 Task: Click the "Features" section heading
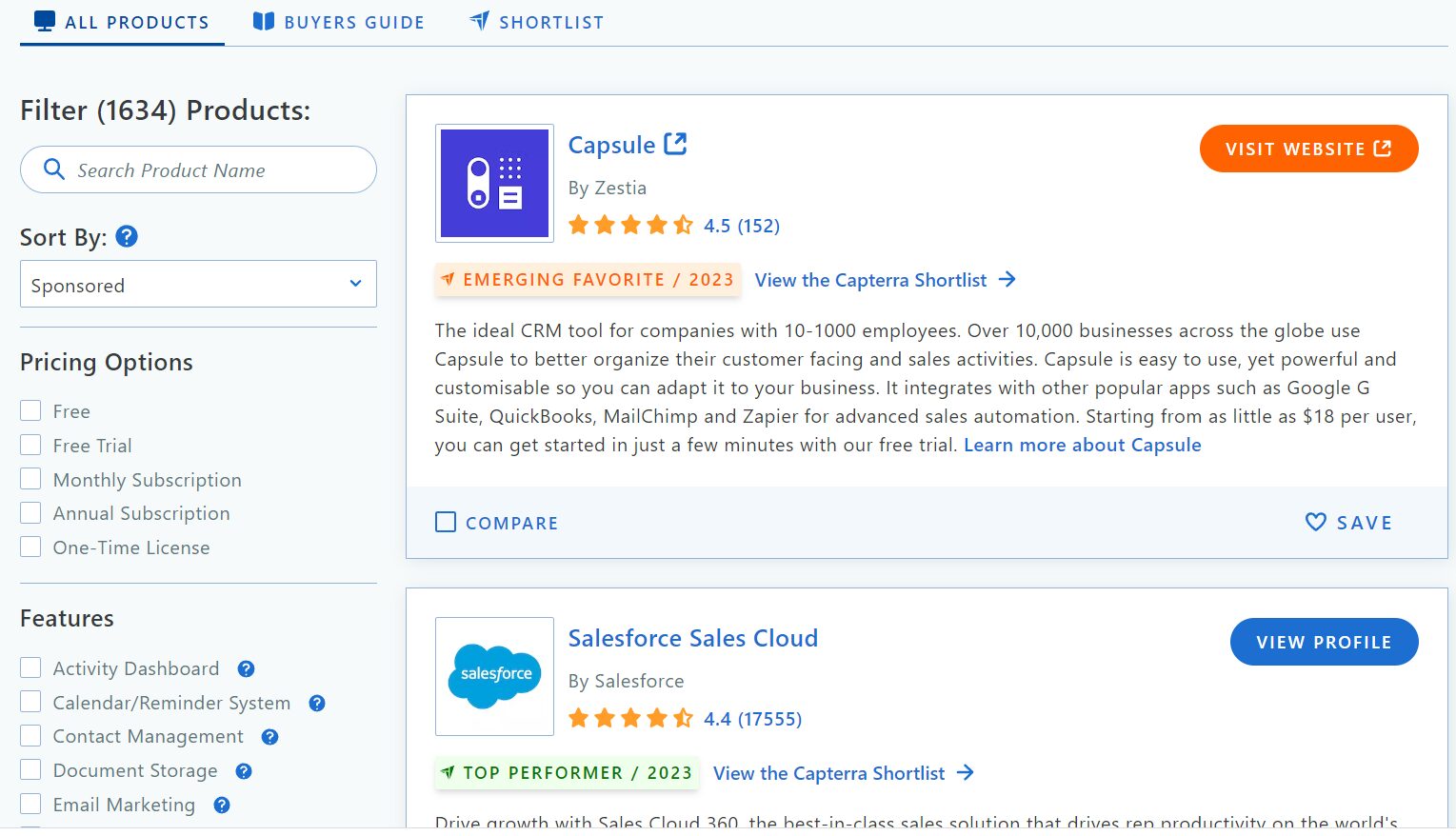coord(67,618)
